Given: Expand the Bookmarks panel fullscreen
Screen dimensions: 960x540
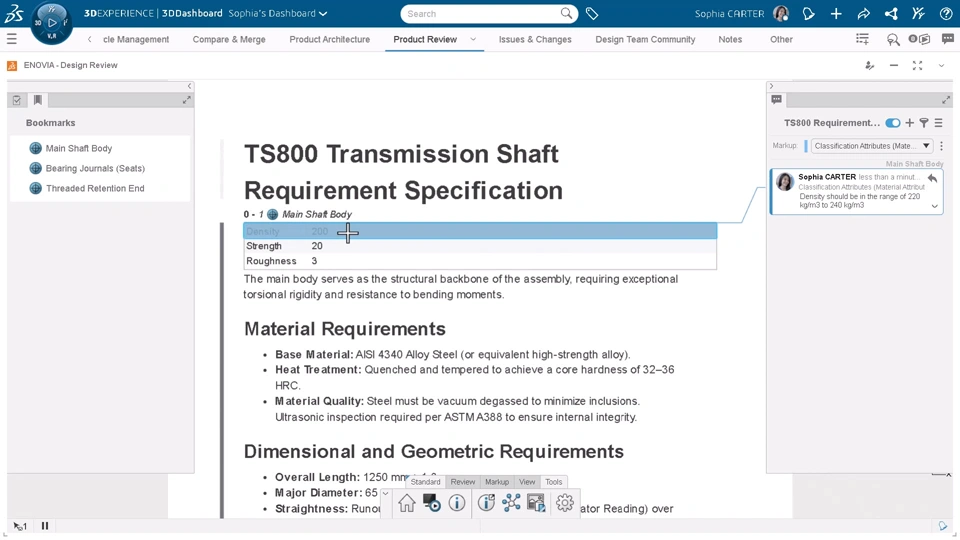Looking at the screenshot, I should click(187, 100).
